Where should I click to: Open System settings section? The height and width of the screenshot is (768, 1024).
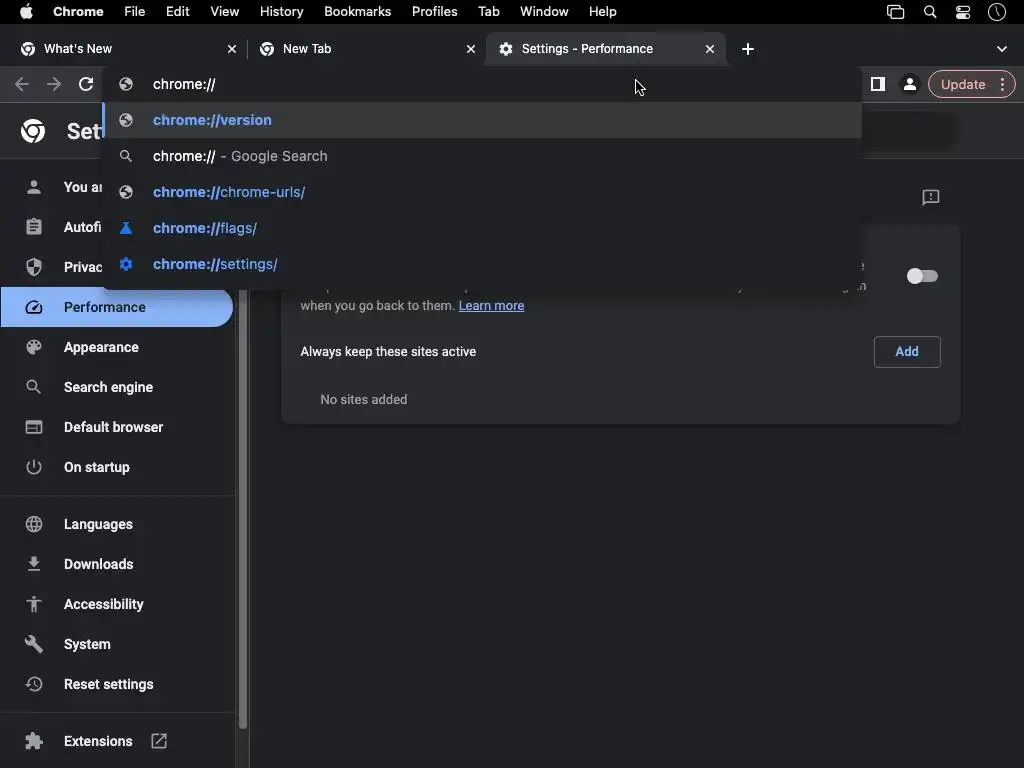[x=116, y=644]
